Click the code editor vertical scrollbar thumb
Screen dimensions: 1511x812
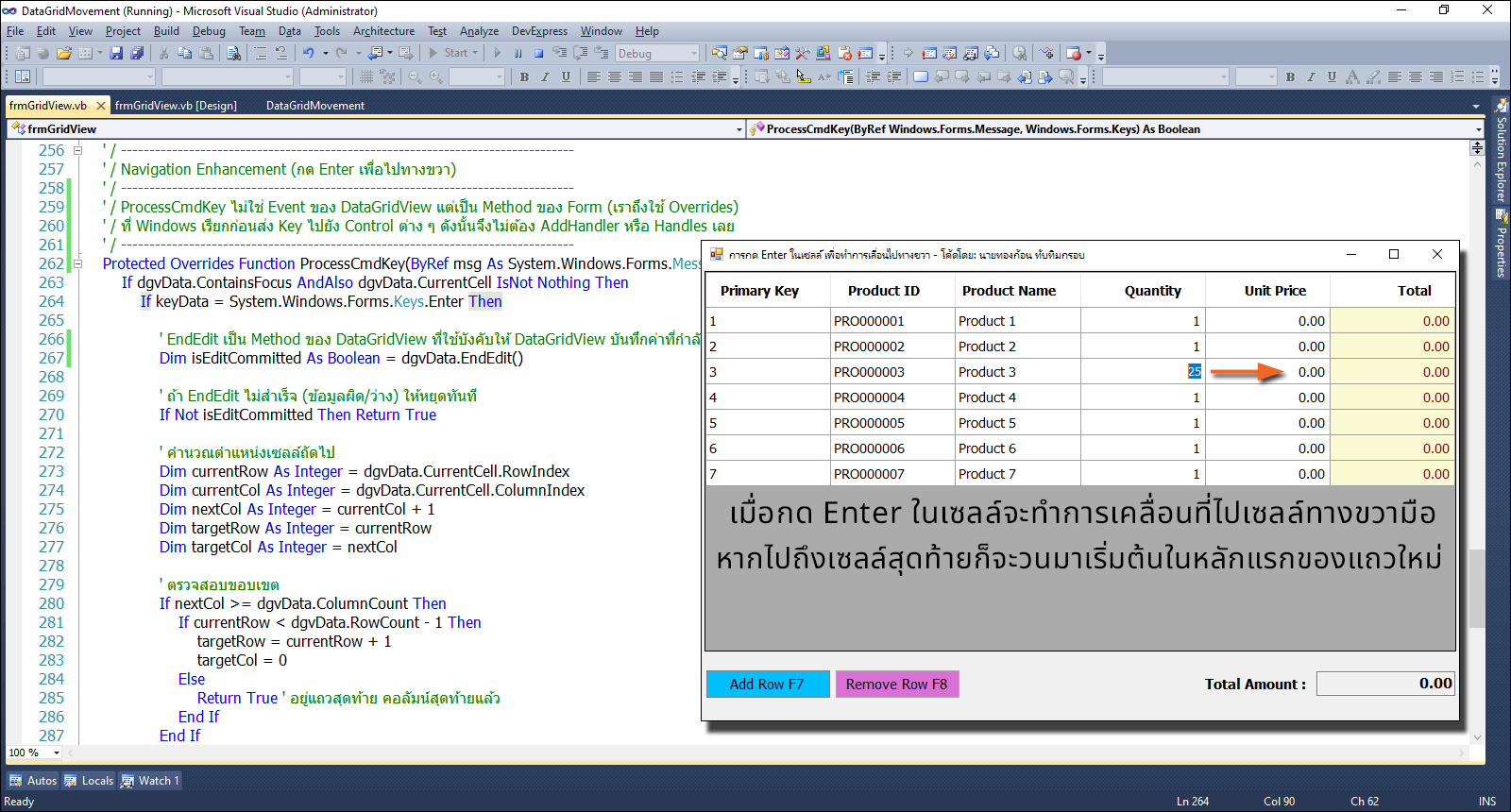pyautogui.click(x=1477, y=587)
